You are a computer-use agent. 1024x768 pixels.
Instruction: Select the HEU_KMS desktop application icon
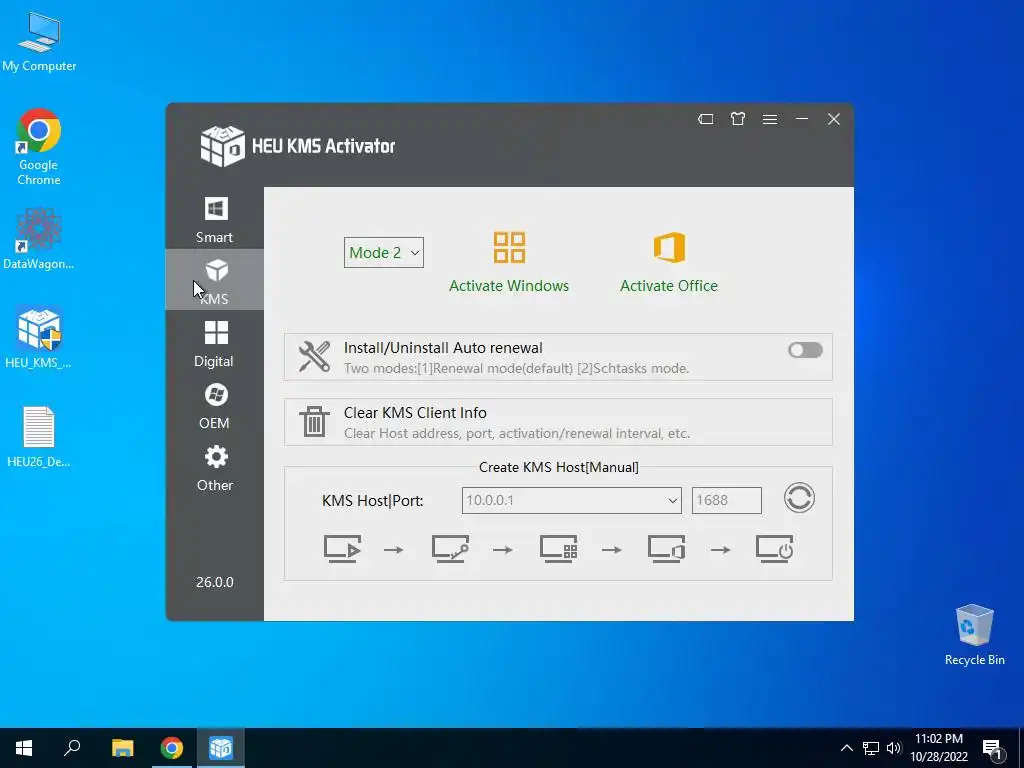point(39,338)
